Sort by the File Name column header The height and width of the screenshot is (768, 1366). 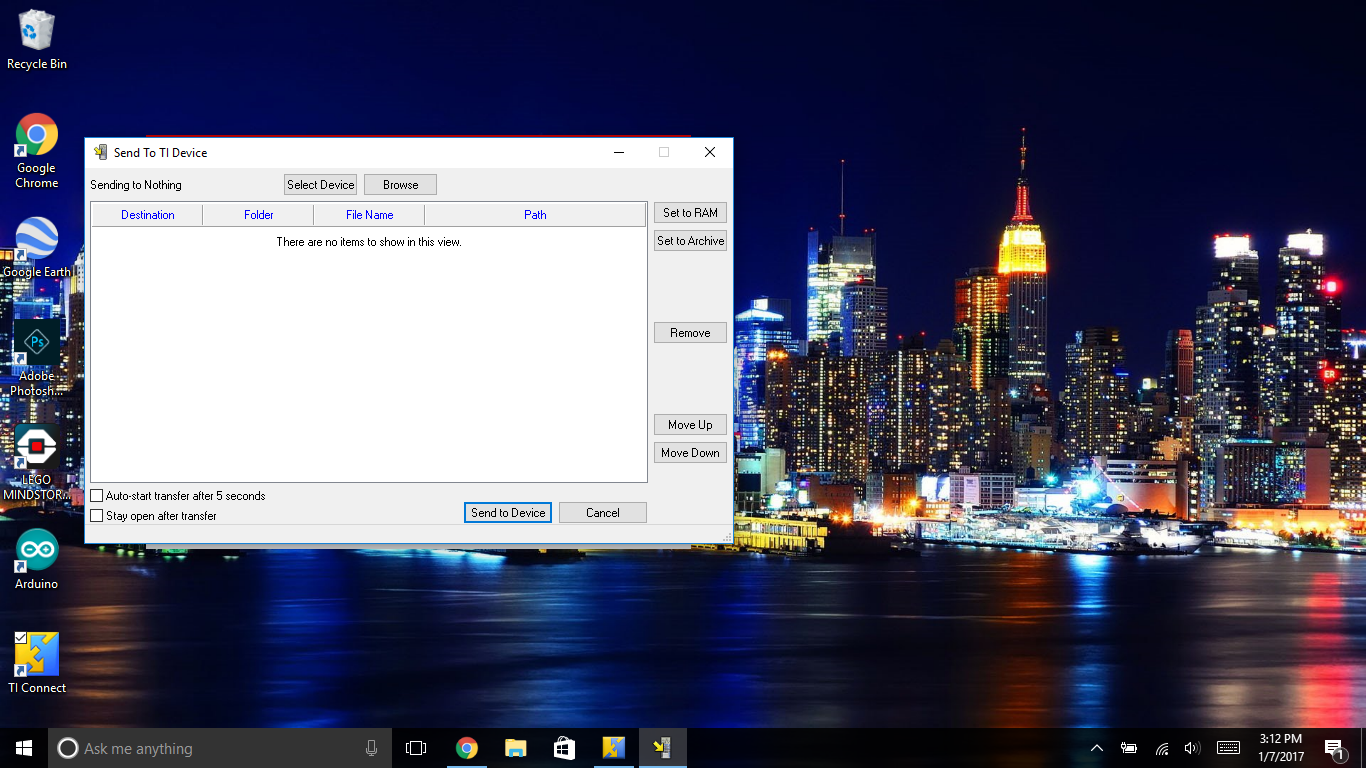[x=369, y=214]
